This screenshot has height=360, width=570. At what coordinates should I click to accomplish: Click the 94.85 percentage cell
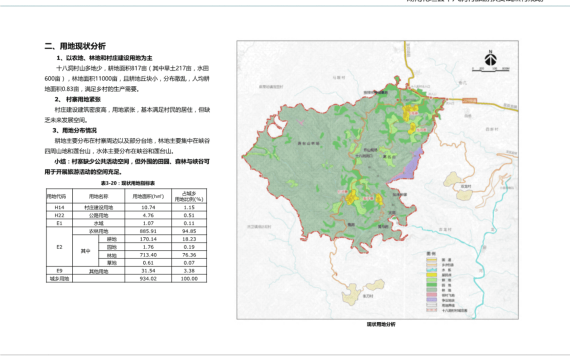tap(189, 231)
